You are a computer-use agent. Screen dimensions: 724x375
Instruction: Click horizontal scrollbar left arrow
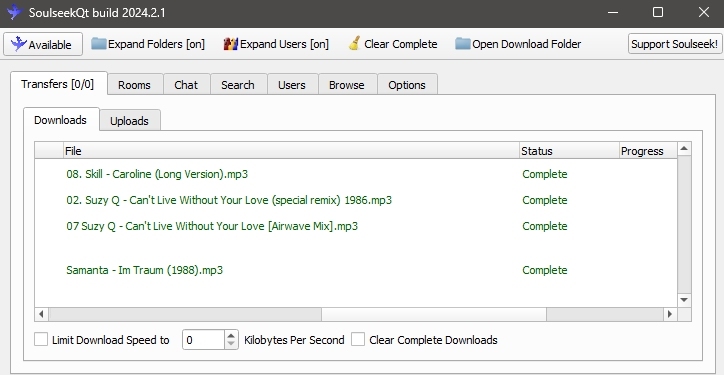(41, 314)
